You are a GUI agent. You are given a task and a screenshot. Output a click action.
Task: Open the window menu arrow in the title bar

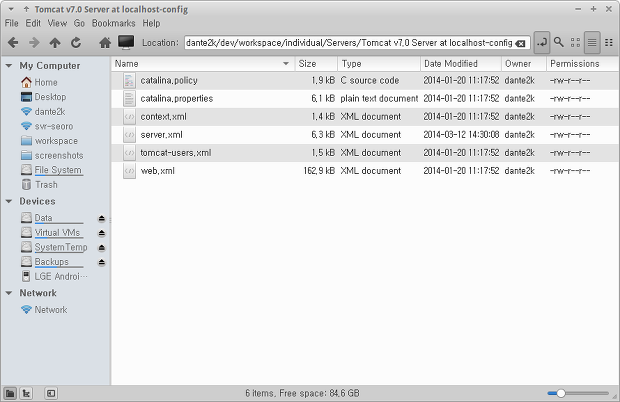11,9
